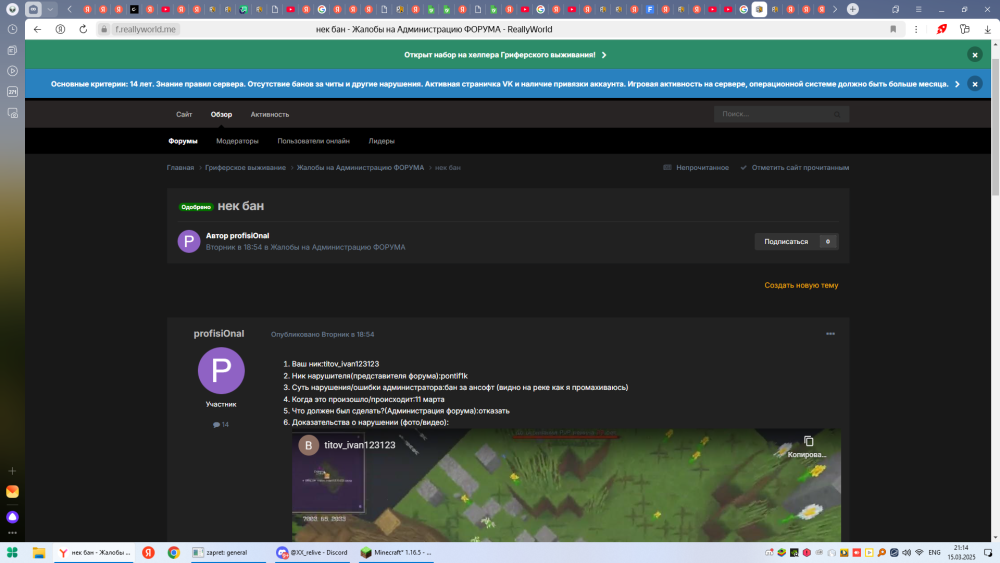Image resolution: width=1000 pixels, height=563 pixels.
Task: Open video title titov_ivan123123
Action: click(360, 445)
